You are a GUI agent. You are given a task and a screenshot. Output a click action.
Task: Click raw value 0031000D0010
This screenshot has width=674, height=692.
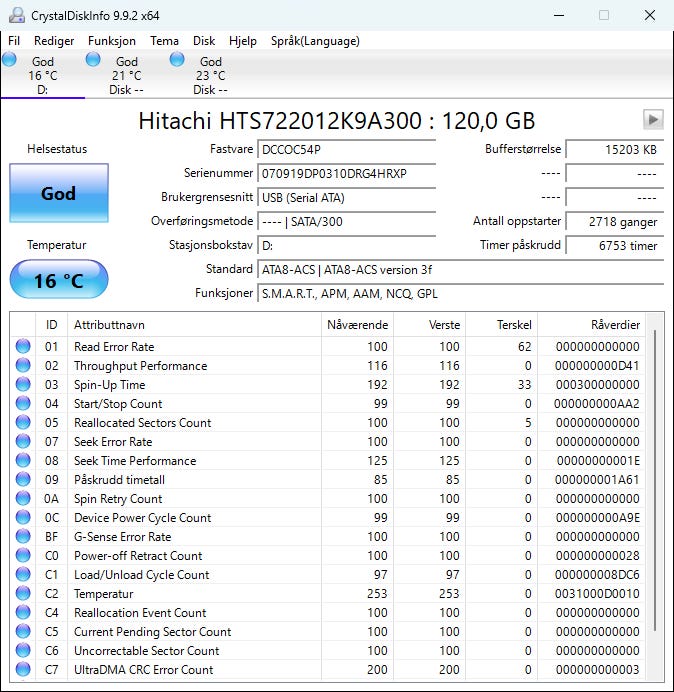click(x=597, y=594)
